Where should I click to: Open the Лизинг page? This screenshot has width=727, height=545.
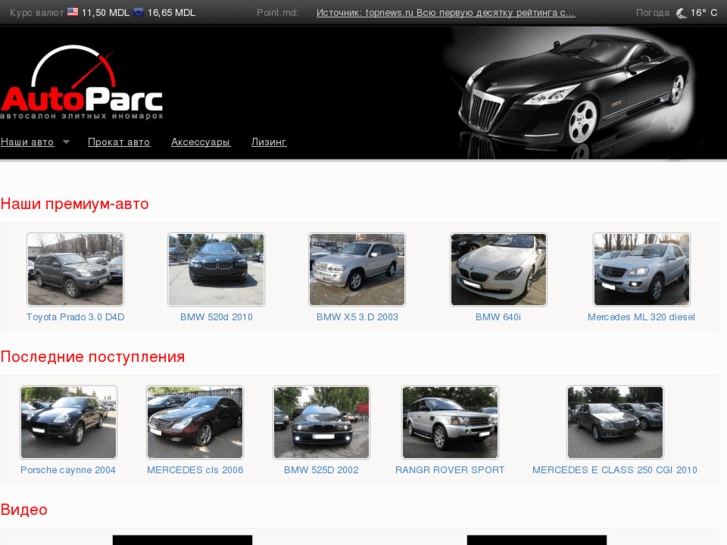tap(269, 142)
